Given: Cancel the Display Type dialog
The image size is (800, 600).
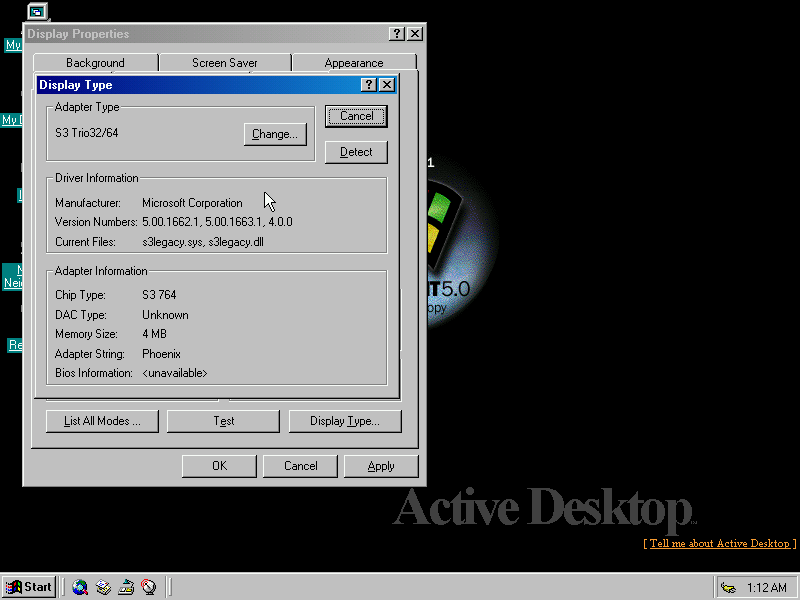Looking at the screenshot, I should click(356, 116).
